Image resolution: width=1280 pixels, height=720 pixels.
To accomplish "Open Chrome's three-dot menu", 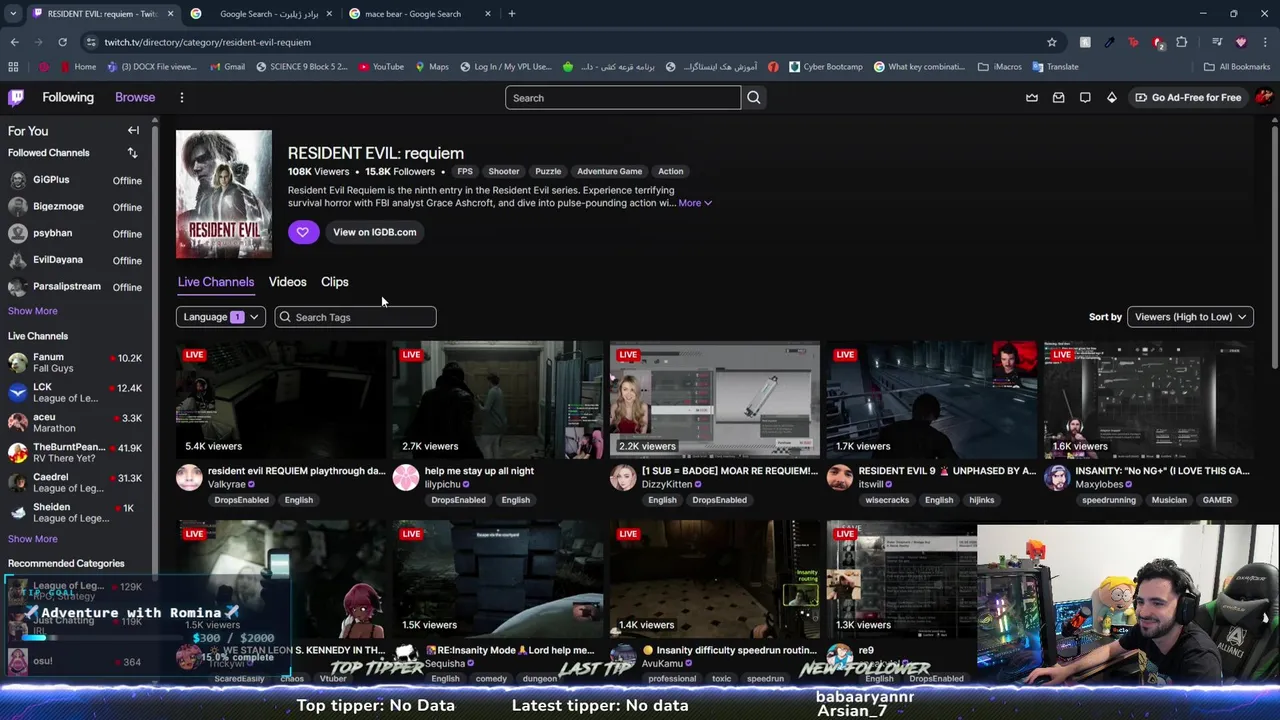I will point(1265,42).
